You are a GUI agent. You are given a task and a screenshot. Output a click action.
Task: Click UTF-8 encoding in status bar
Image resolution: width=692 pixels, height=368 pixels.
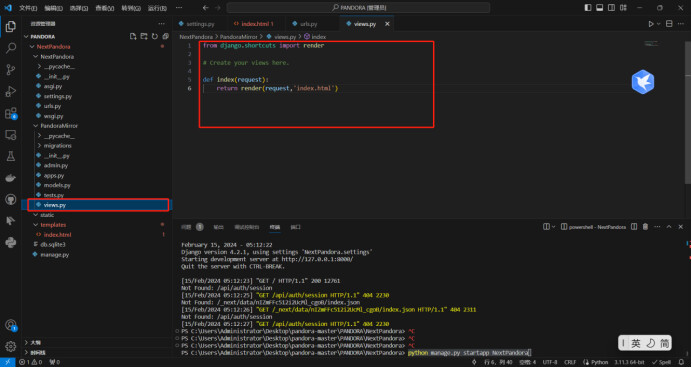[x=549, y=362]
